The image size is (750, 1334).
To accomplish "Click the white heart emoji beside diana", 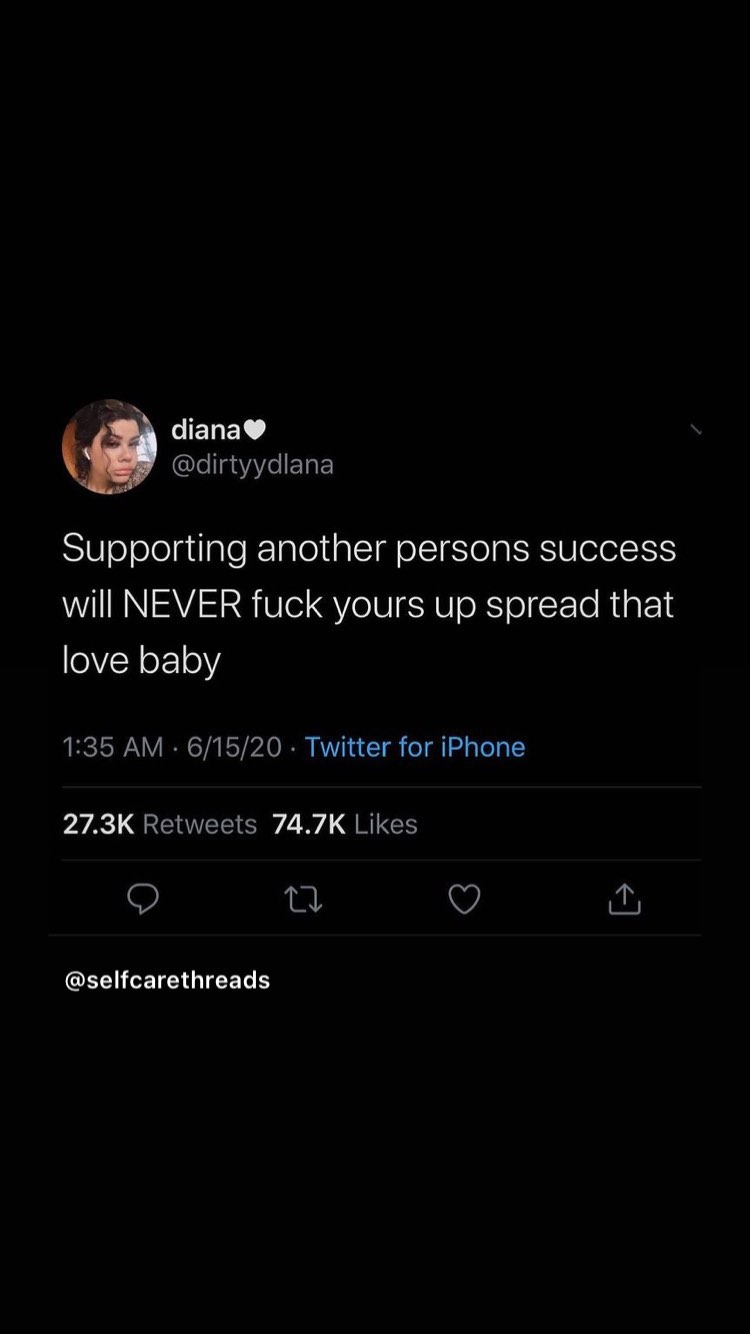I will pyautogui.click(x=255, y=430).
